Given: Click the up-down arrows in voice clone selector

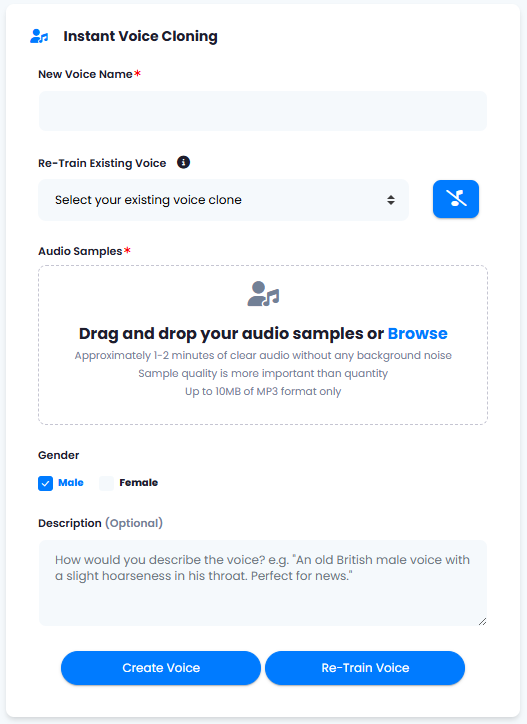Looking at the screenshot, I should [x=391, y=200].
